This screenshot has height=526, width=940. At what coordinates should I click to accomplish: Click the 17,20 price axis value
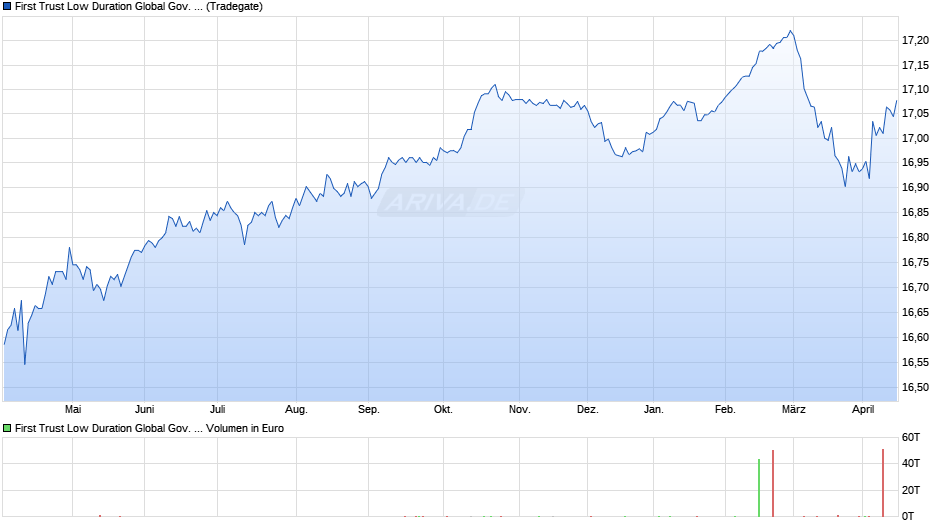[915, 40]
